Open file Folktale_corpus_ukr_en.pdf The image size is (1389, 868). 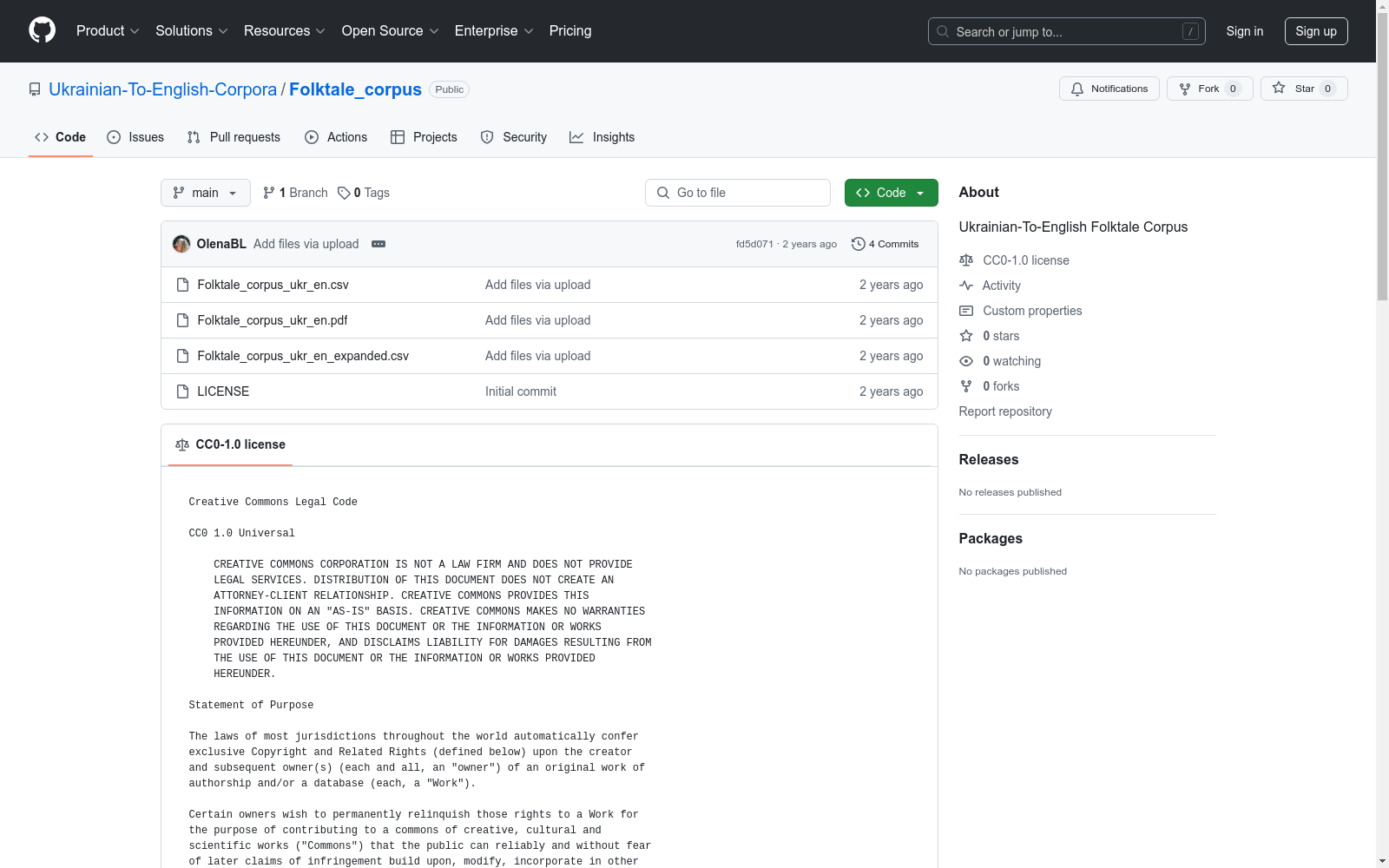click(x=273, y=320)
